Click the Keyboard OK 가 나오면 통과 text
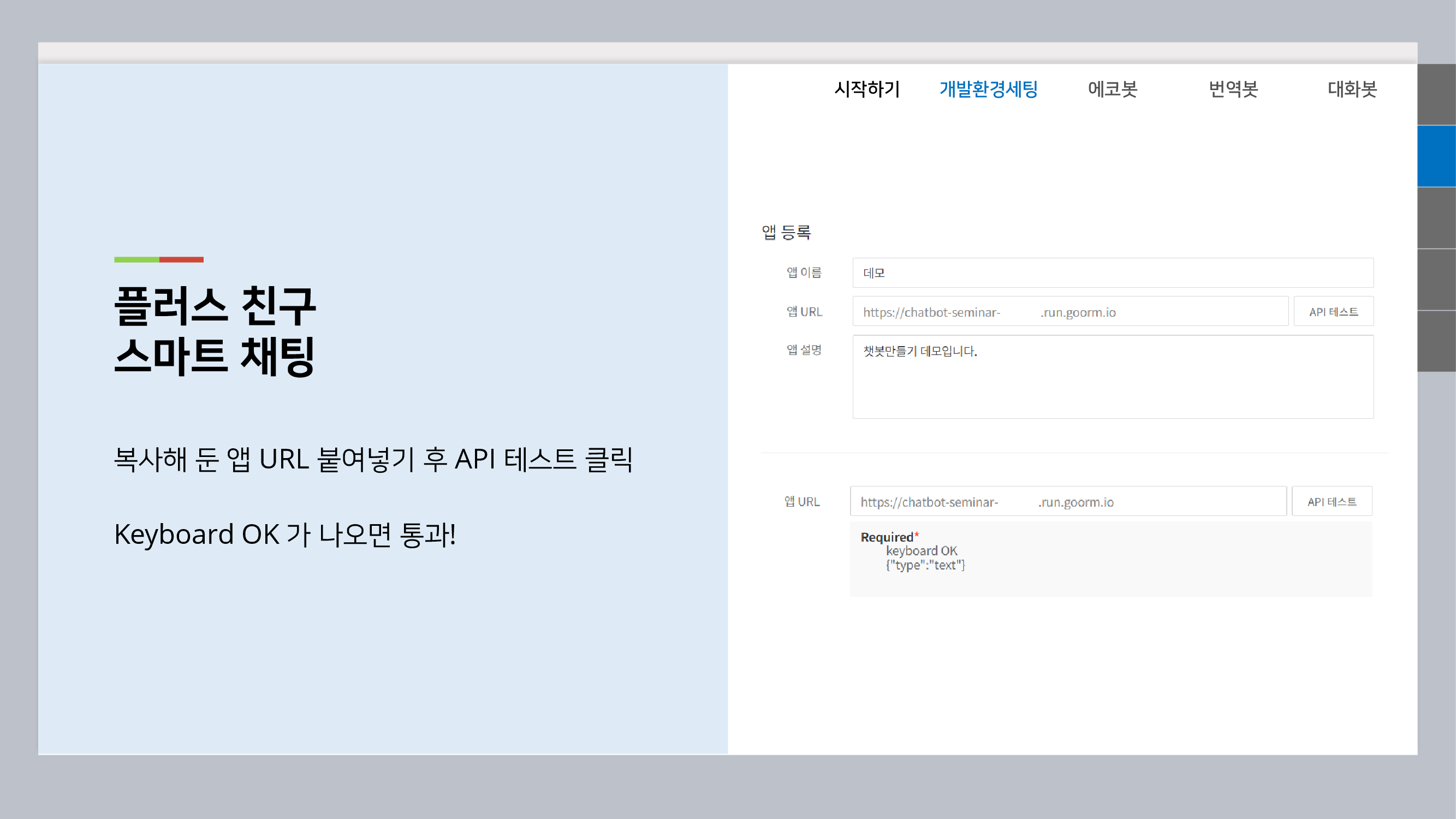 (x=285, y=534)
